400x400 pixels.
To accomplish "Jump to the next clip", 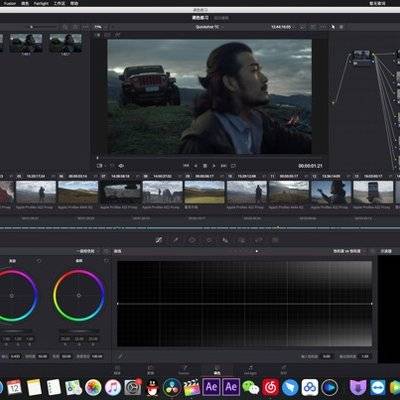I will click(x=224, y=165).
